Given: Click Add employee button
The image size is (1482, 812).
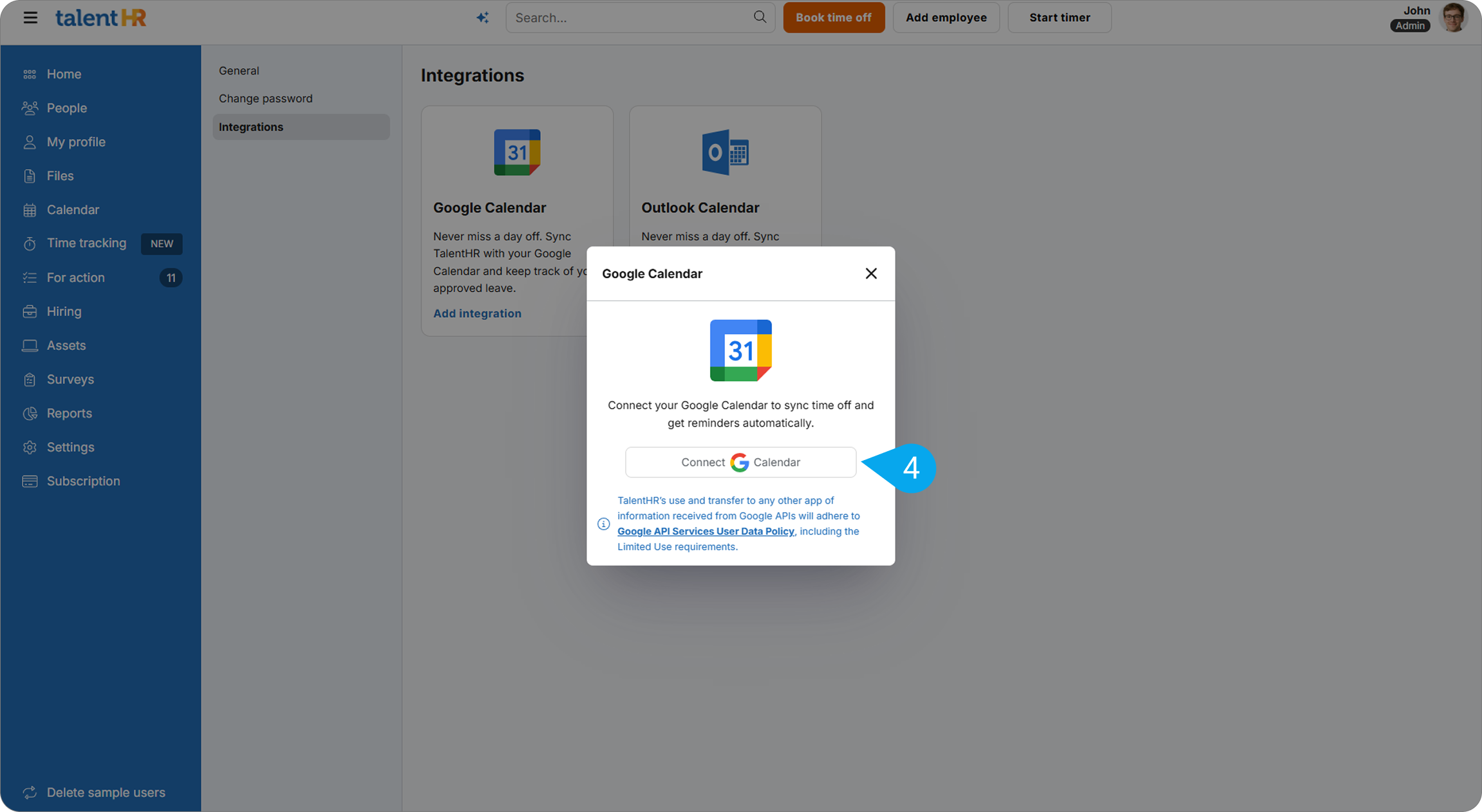Looking at the screenshot, I should 946,17.
